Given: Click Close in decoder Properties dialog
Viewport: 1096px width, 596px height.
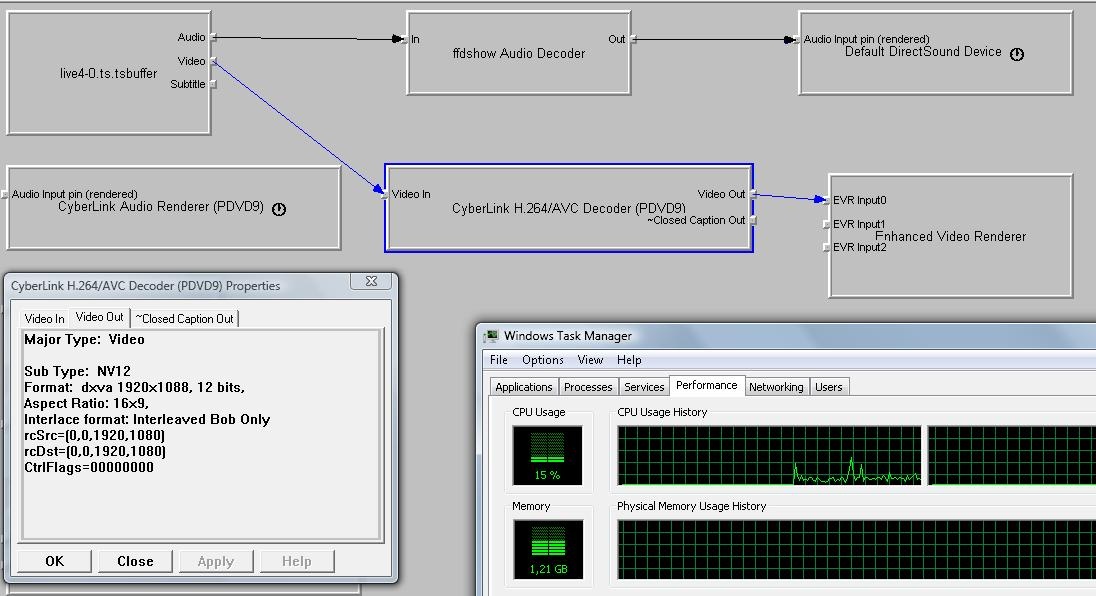Looking at the screenshot, I should pos(135,561).
